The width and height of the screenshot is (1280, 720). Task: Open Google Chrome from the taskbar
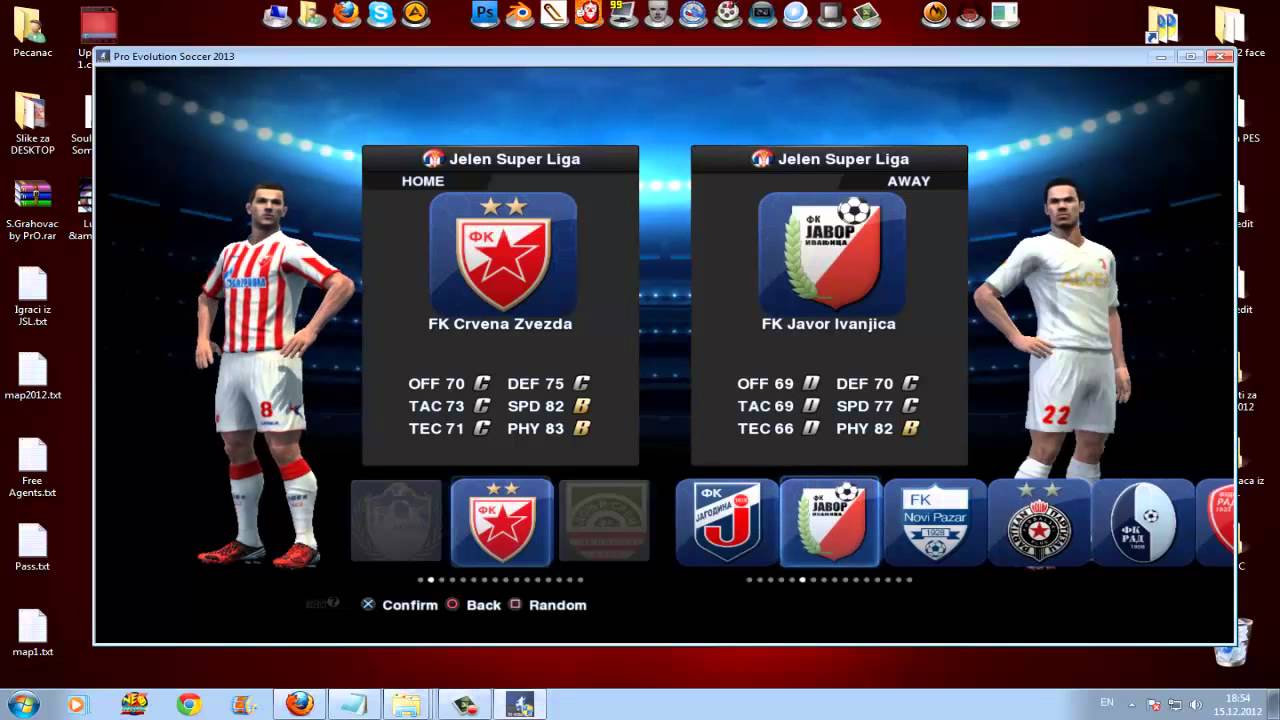[189, 704]
